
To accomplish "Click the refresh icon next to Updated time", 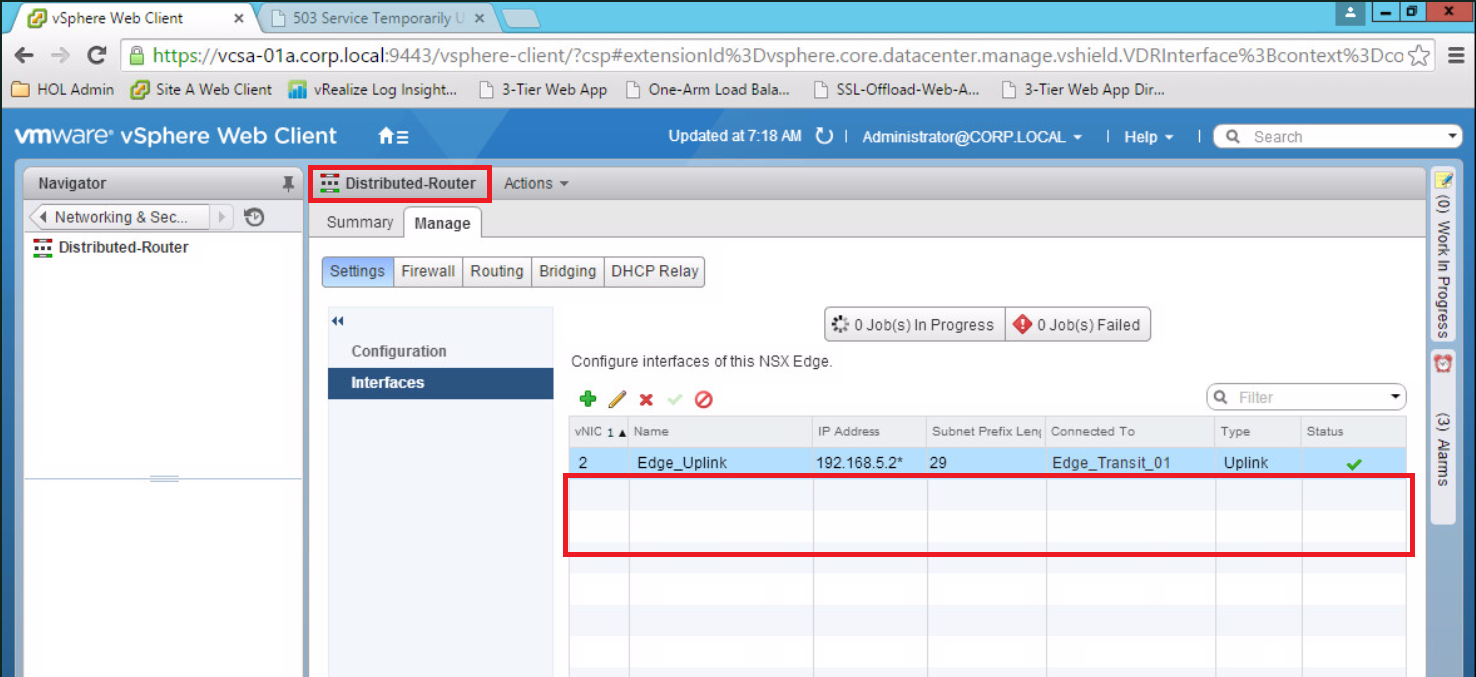I will coord(824,136).
